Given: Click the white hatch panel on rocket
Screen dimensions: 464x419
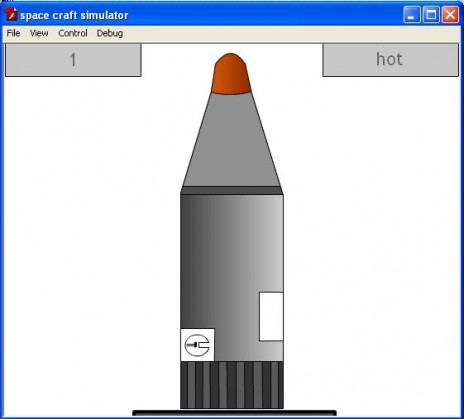Looking at the screenshot, I should tap(271, 317).
